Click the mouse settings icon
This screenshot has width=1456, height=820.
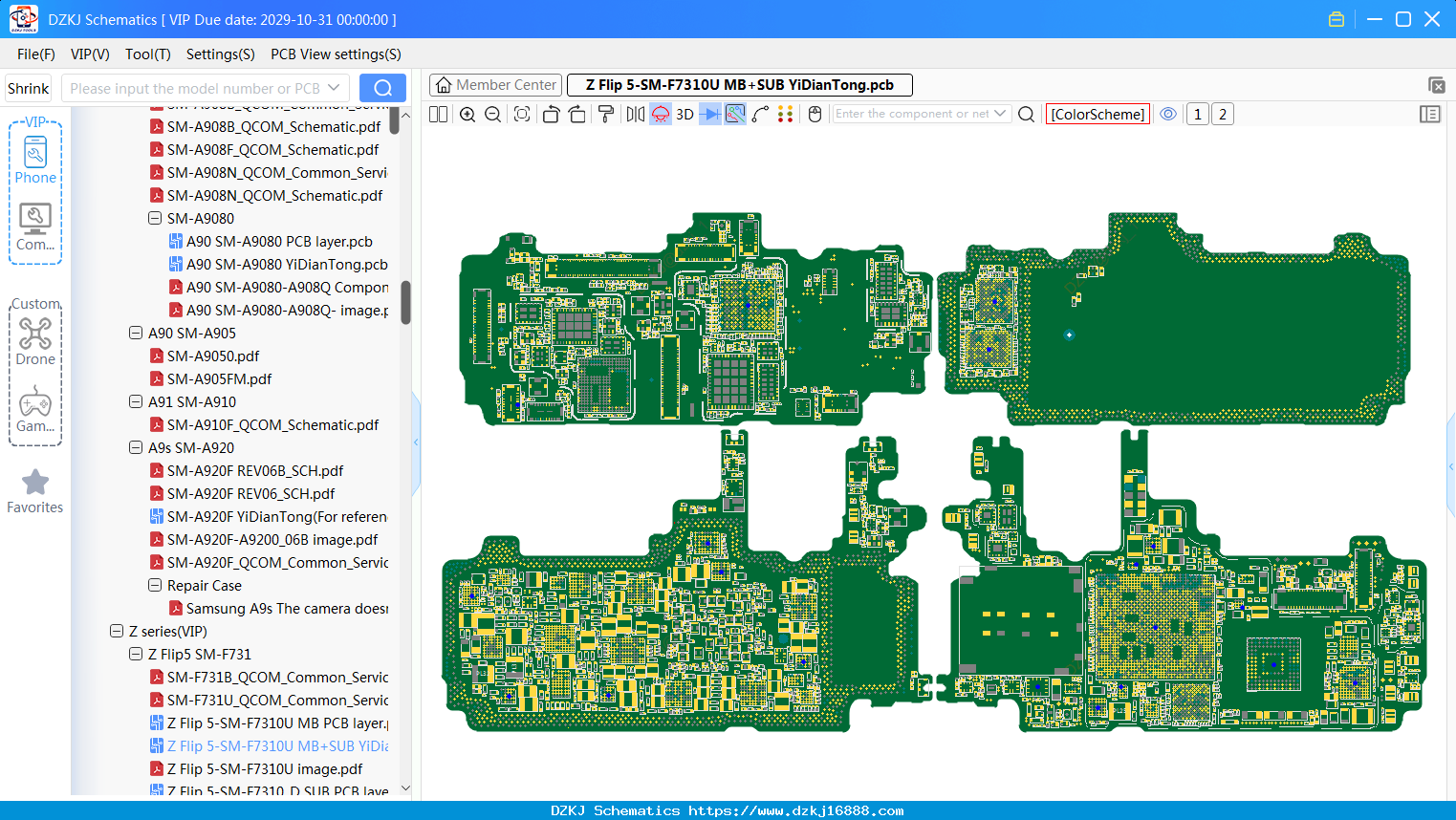(x=815, y=114)
